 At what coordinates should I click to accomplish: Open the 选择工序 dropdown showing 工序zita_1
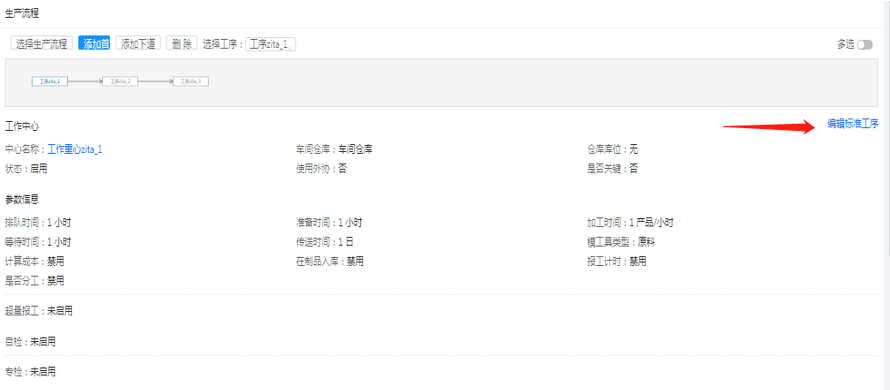270,44
